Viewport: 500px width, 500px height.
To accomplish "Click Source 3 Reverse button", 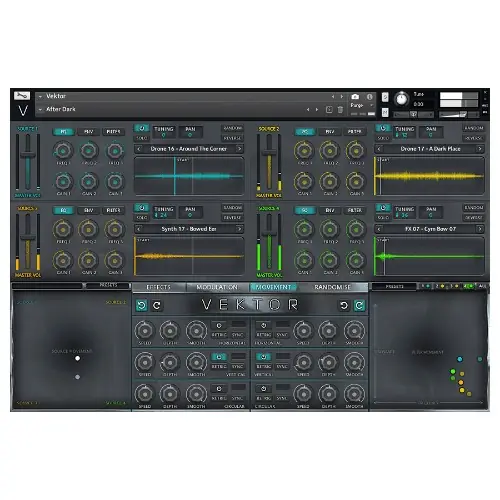I will pos(233,218).
